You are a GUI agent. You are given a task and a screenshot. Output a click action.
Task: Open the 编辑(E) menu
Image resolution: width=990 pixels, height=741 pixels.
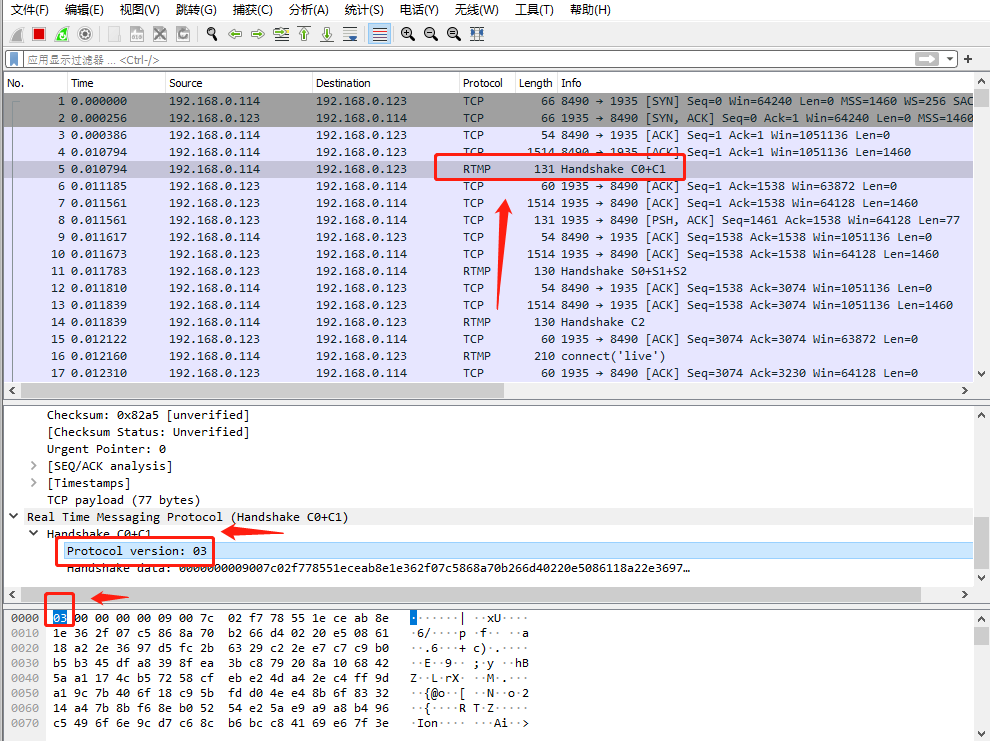[x=84, y=10]
